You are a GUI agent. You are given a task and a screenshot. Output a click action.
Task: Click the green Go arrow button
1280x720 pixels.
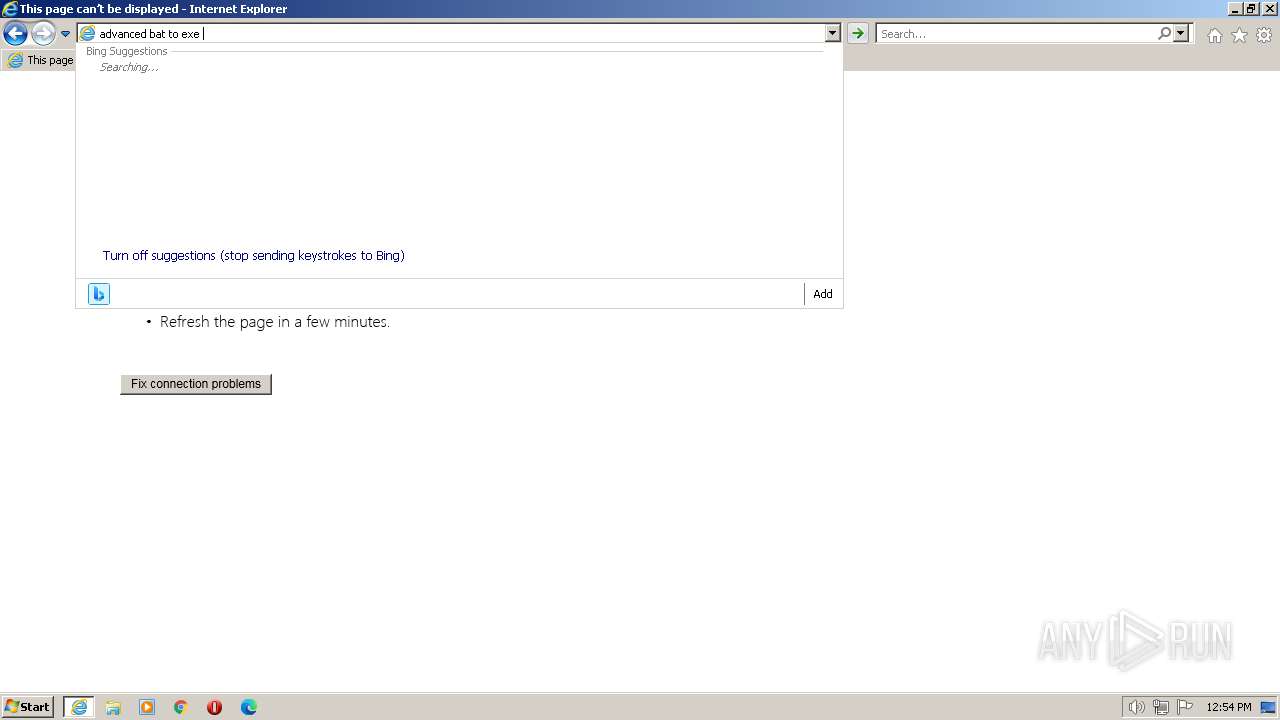(x=857, y=33)
